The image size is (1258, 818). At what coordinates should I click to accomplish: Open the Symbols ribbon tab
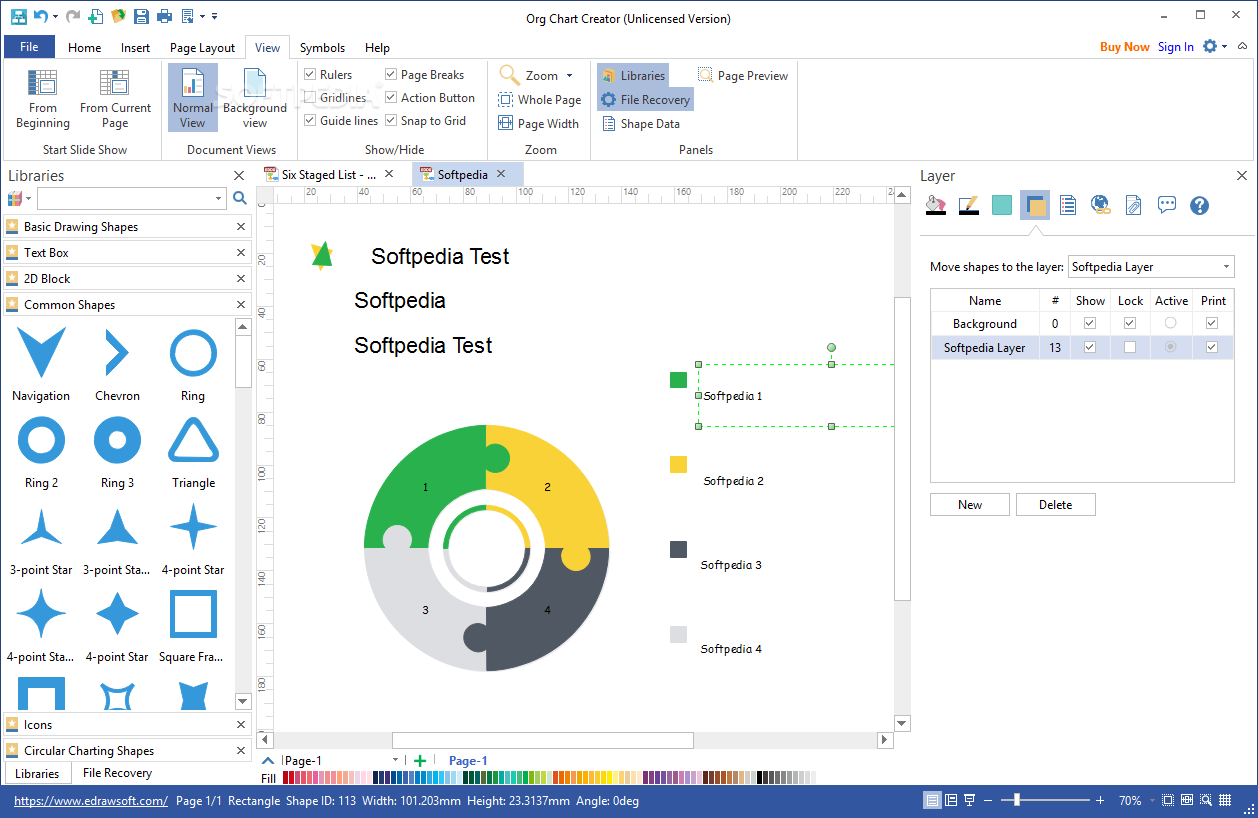[322, 47]
